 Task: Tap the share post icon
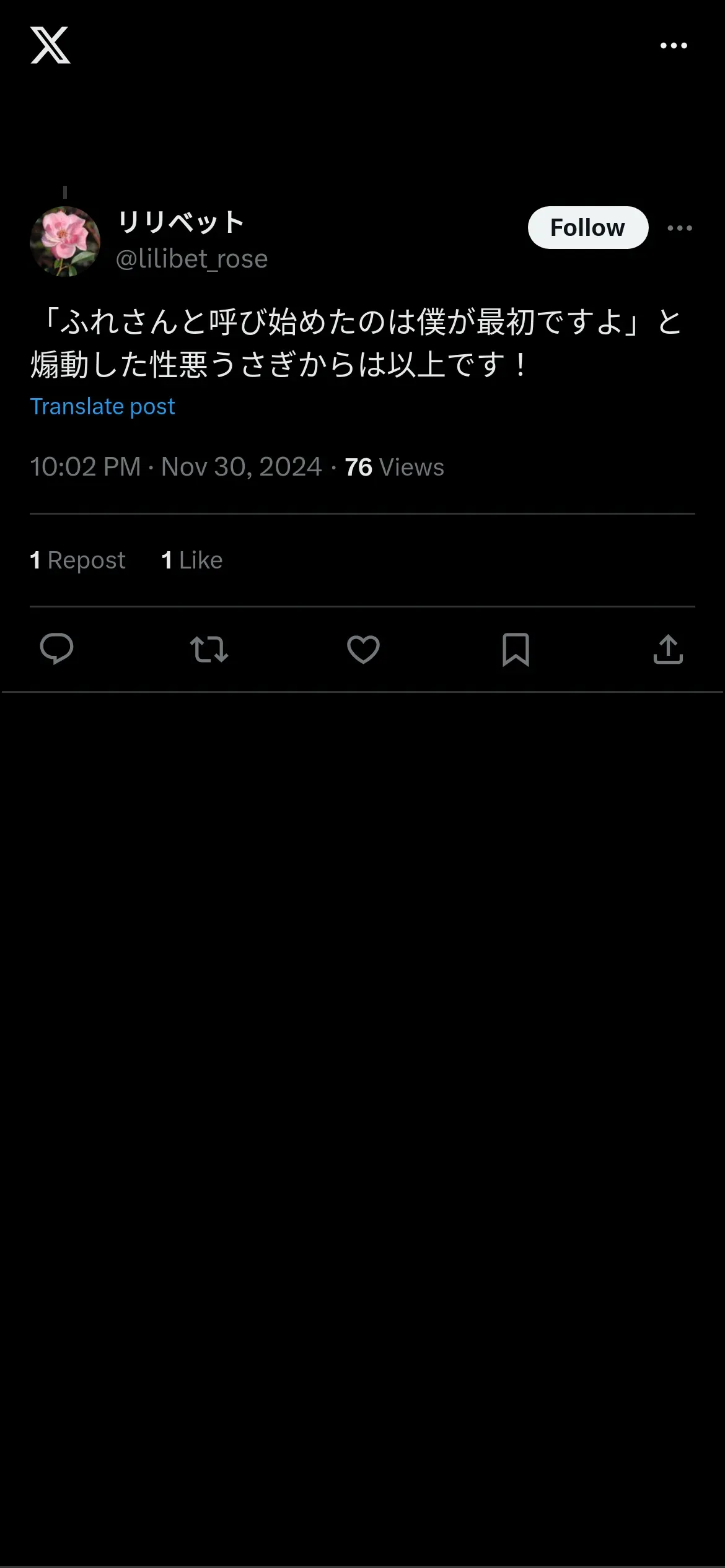pyautogui.click(x=668, y=650)
